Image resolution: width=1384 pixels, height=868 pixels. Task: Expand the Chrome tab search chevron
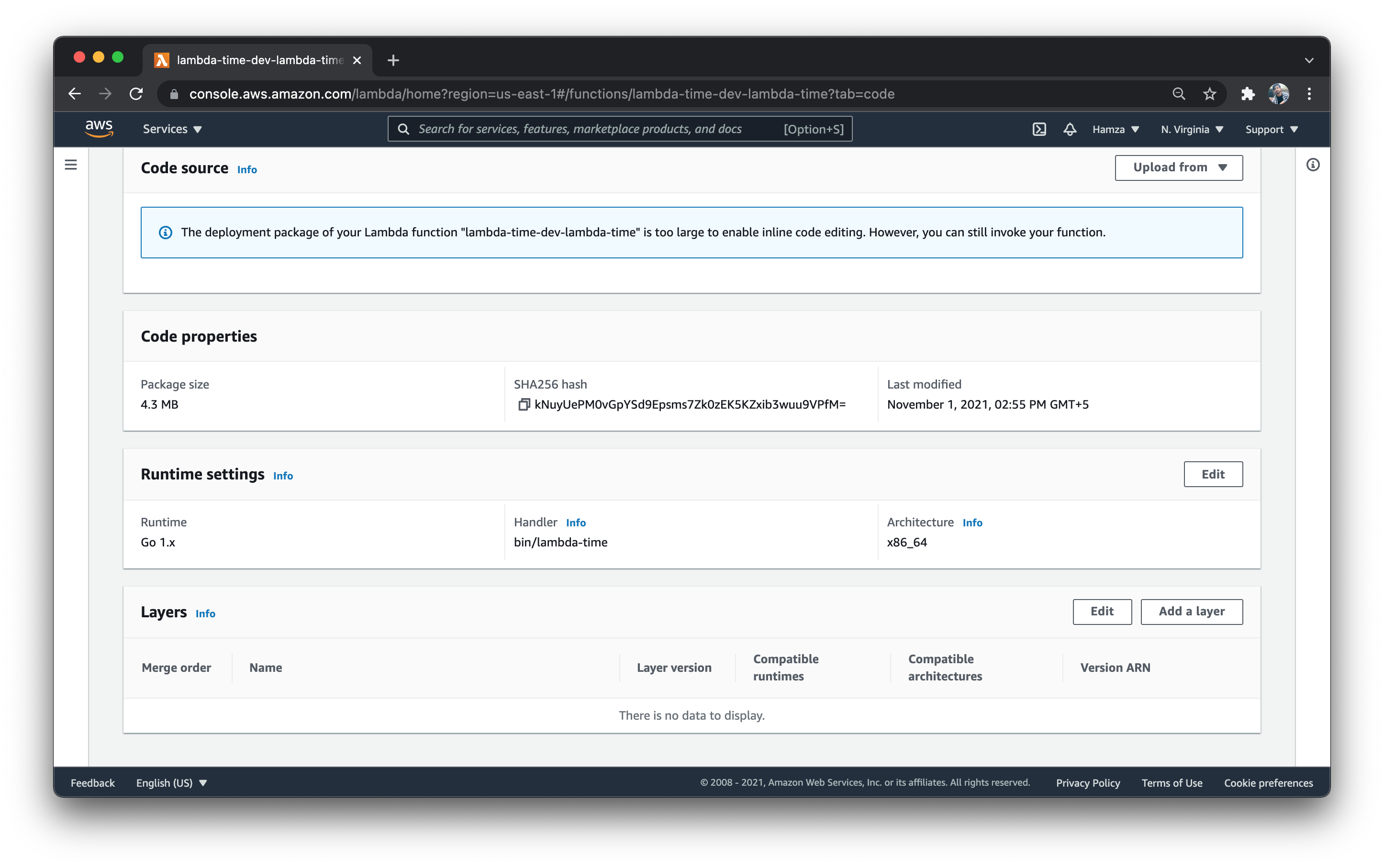1309,60
